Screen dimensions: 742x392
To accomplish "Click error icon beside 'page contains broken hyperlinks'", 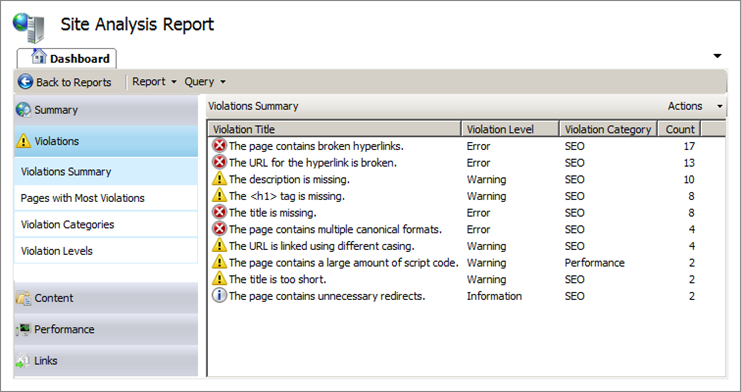I will coord(219,145).
